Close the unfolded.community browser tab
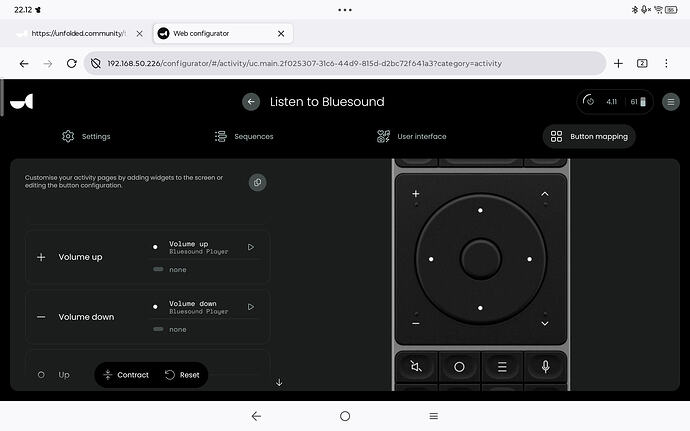This screenshot has width=690, height=431. tap(139, 33)
